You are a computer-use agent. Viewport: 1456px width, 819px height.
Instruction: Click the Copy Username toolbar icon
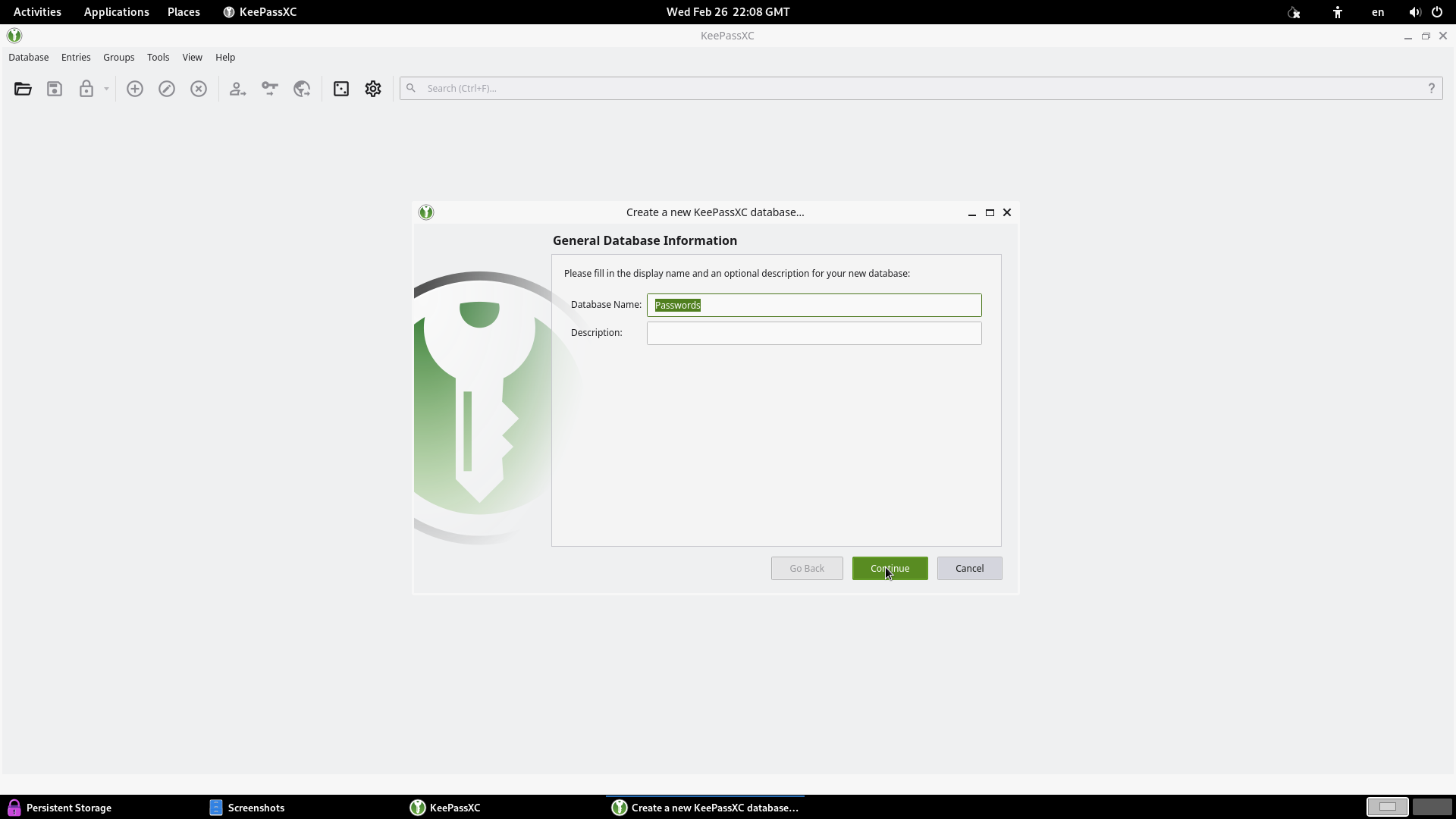[x=238, y=89]
